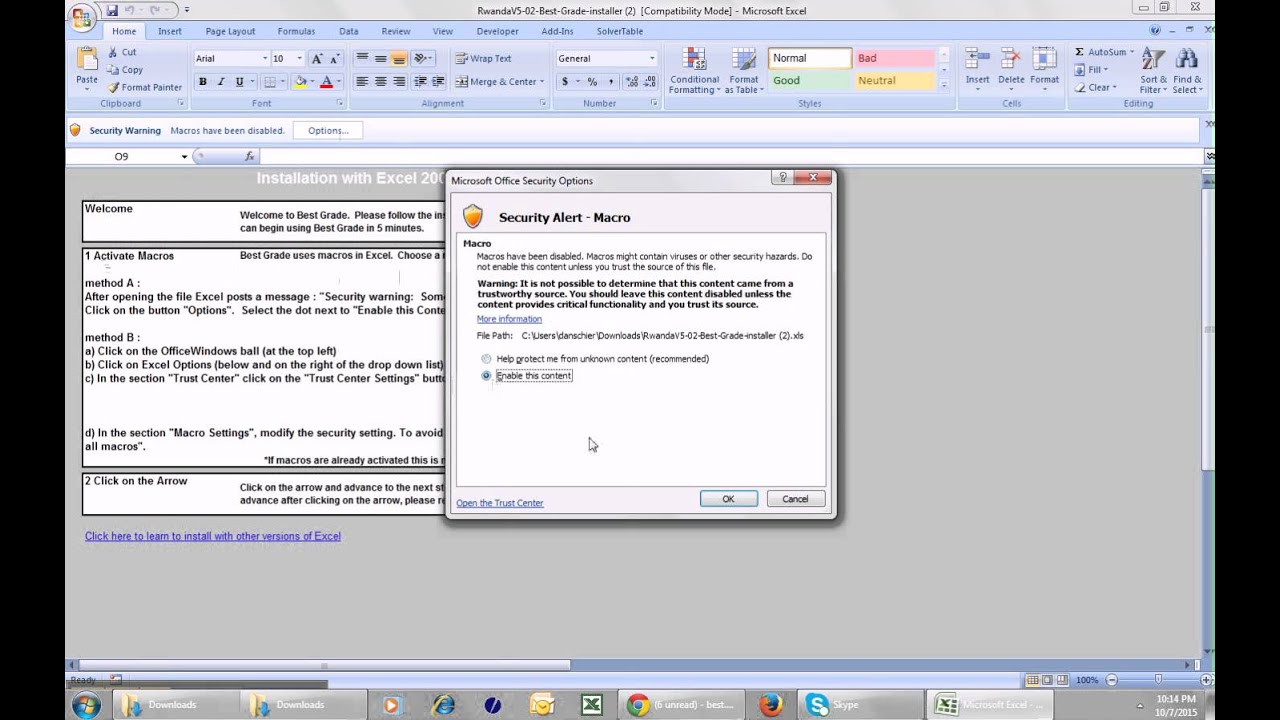Switch to the Data tab
Viewport: 1280px width, 720px height.
[x=348, y=31]
